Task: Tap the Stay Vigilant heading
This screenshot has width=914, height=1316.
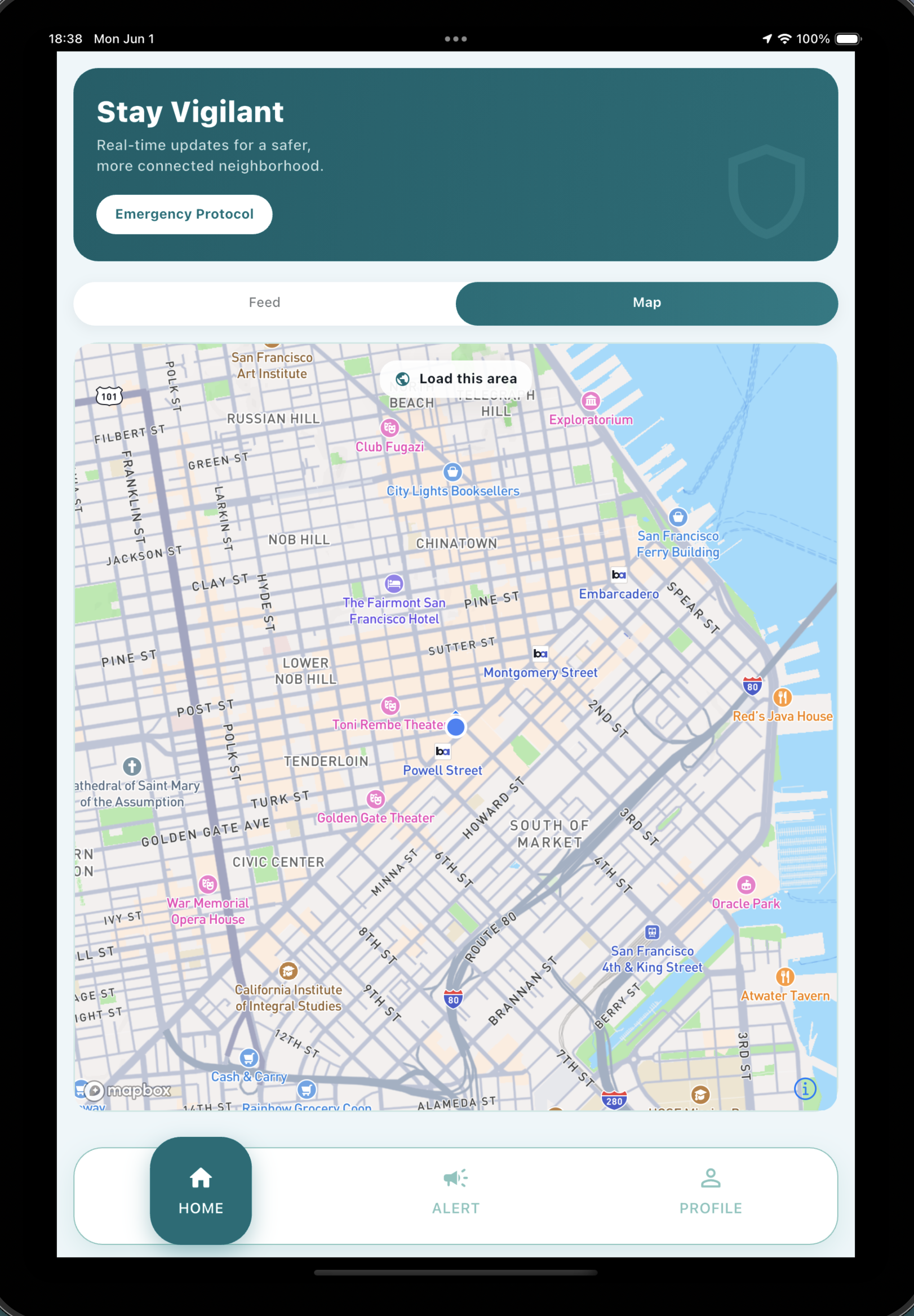Action: (x=190, y=112)
